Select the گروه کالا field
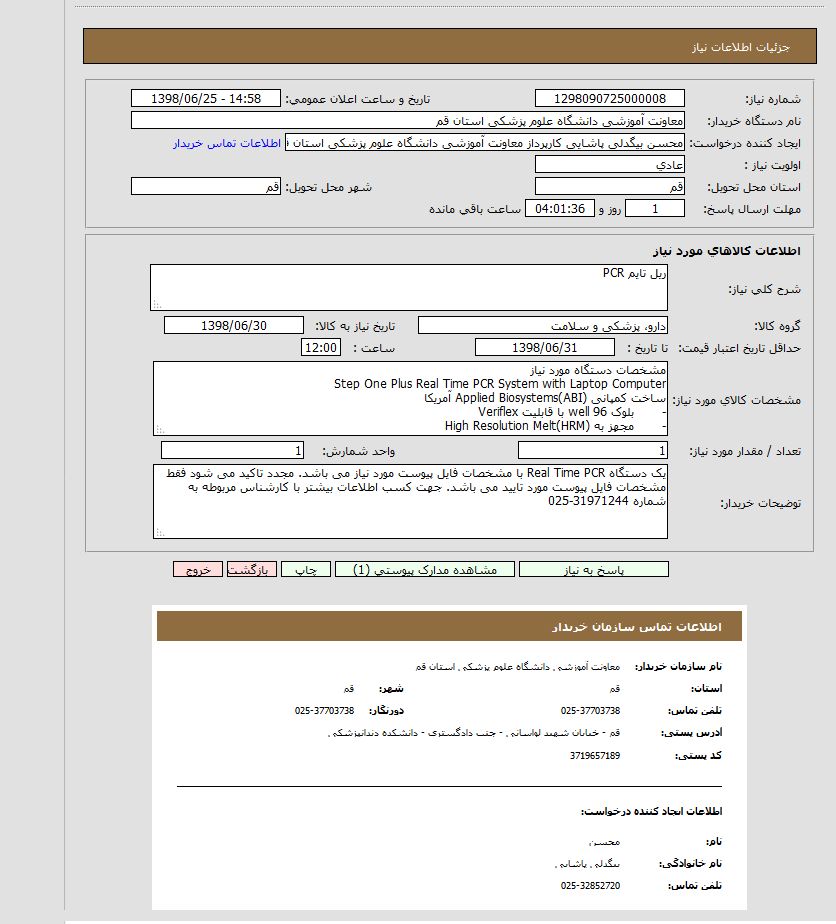836x924 pixels. point(543,325)
